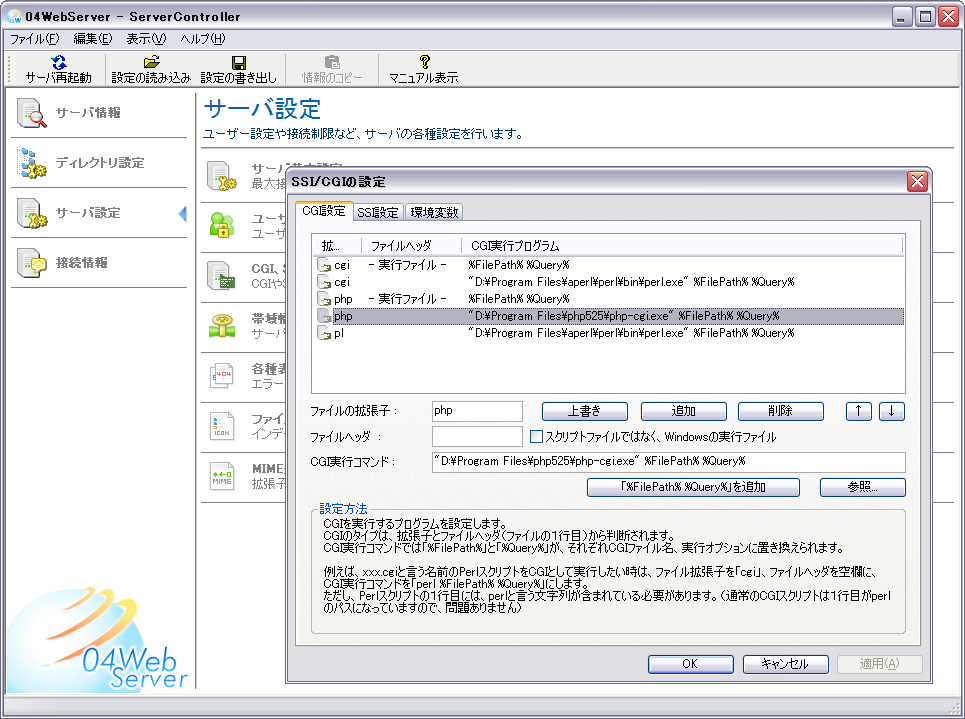This screenshot has width=965, height=719.
Task: Close the SSI/CGIの設定 dialog
Action: (917, 182)
